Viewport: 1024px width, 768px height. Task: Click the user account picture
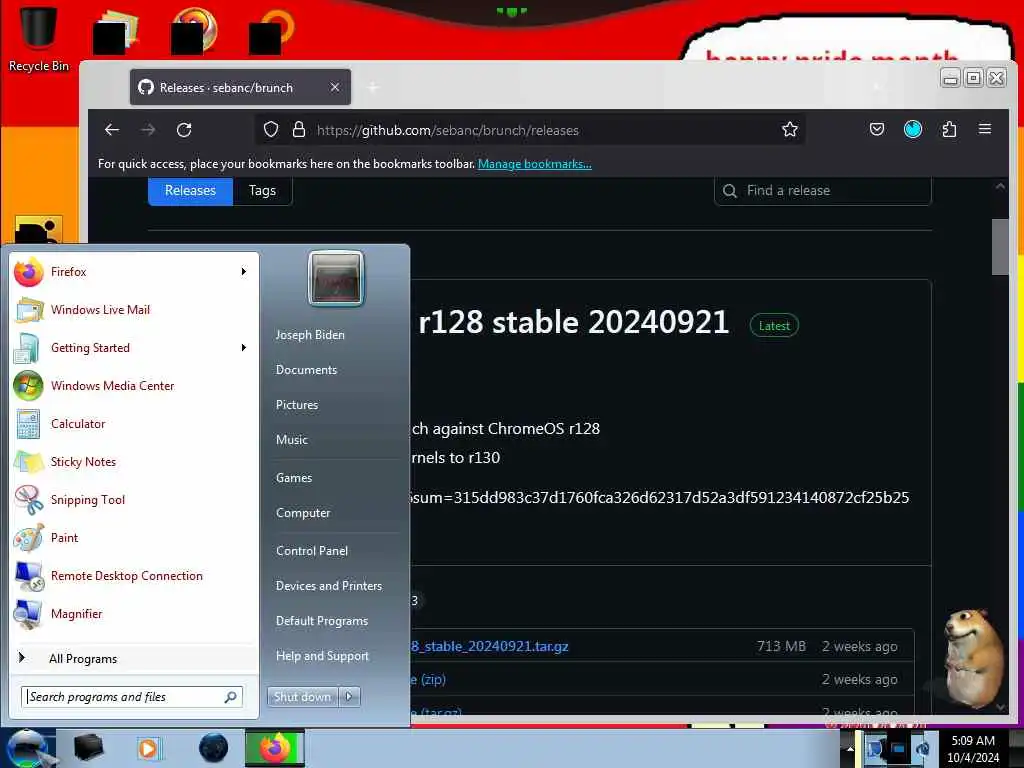coord(336,278)
